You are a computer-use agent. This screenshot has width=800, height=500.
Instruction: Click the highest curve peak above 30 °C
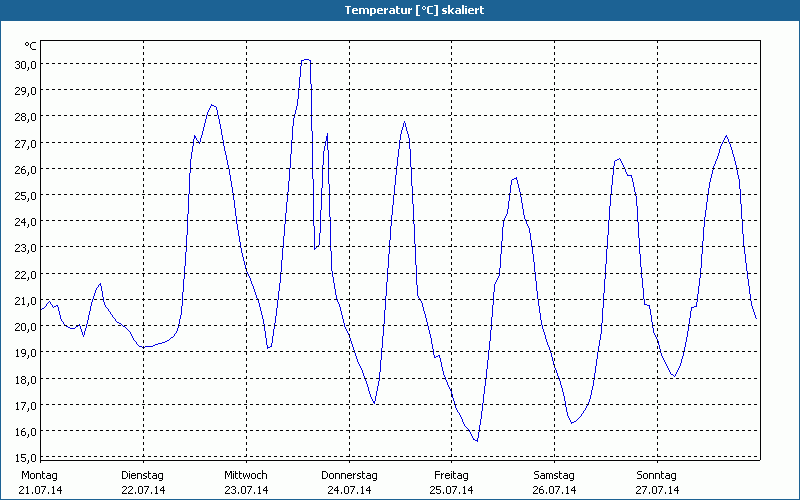(306, 60)
